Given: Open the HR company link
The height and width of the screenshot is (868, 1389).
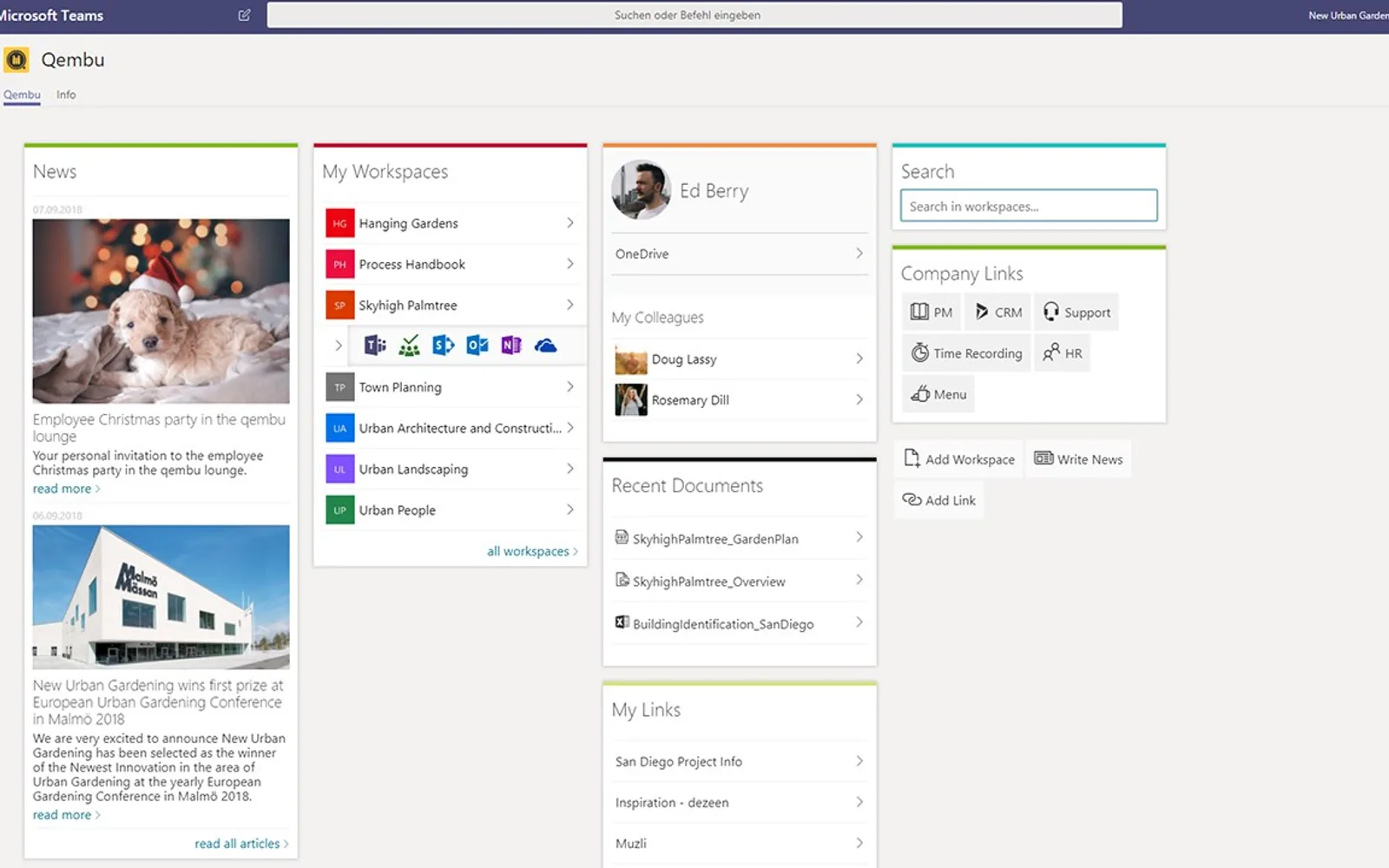Looking at the screenshot, I should coord(1062,353).
